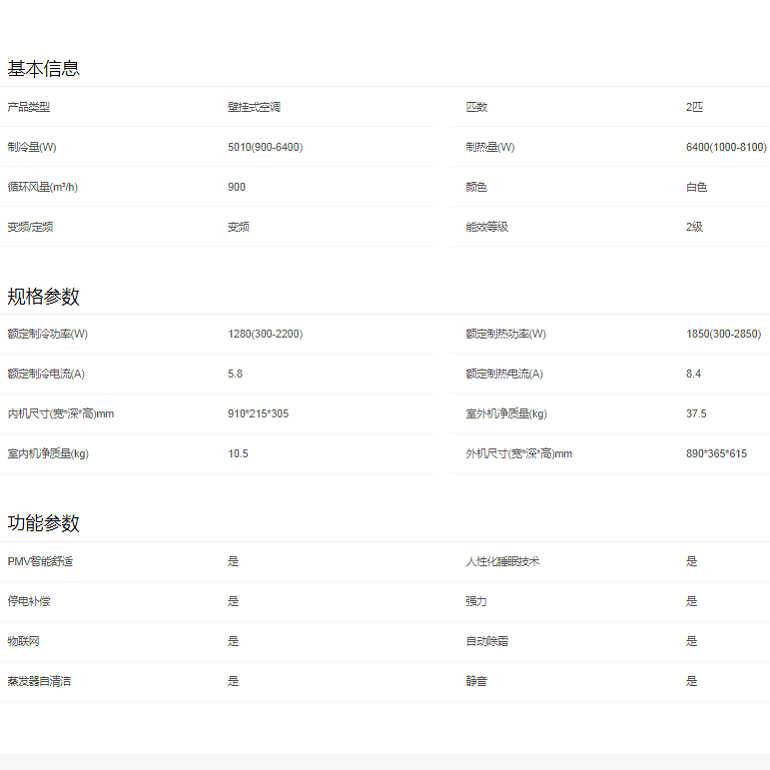
Task: Click the 能效等级 label
Action: 487,227
